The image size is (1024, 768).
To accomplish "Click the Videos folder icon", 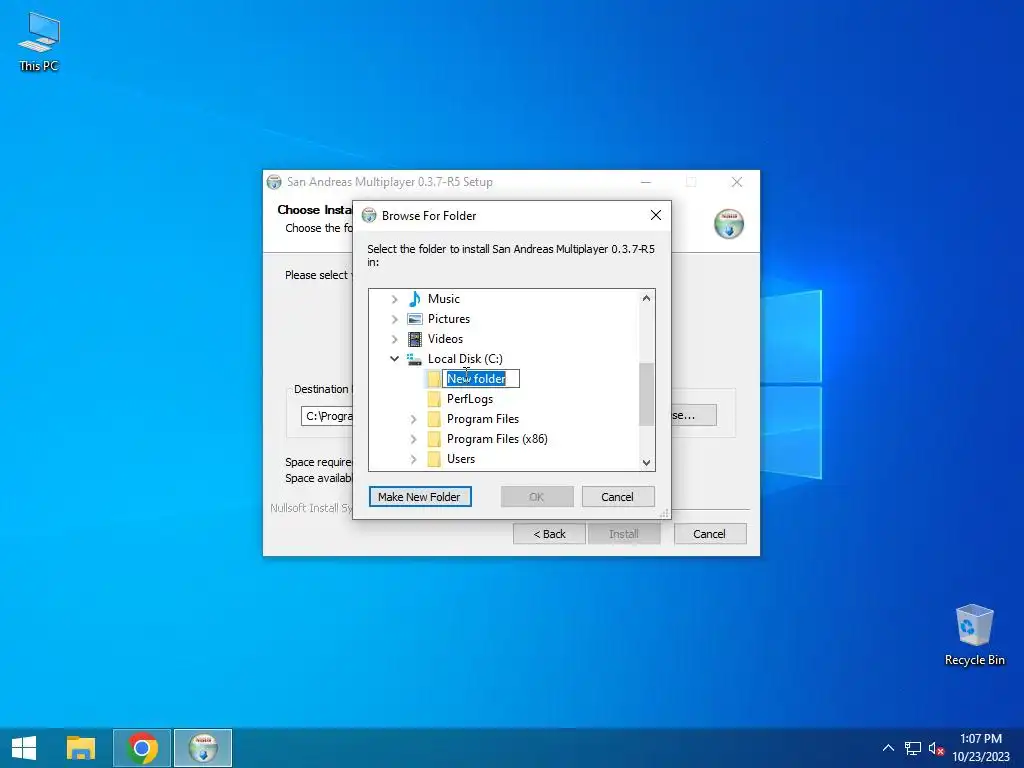I will pos(415,339).
